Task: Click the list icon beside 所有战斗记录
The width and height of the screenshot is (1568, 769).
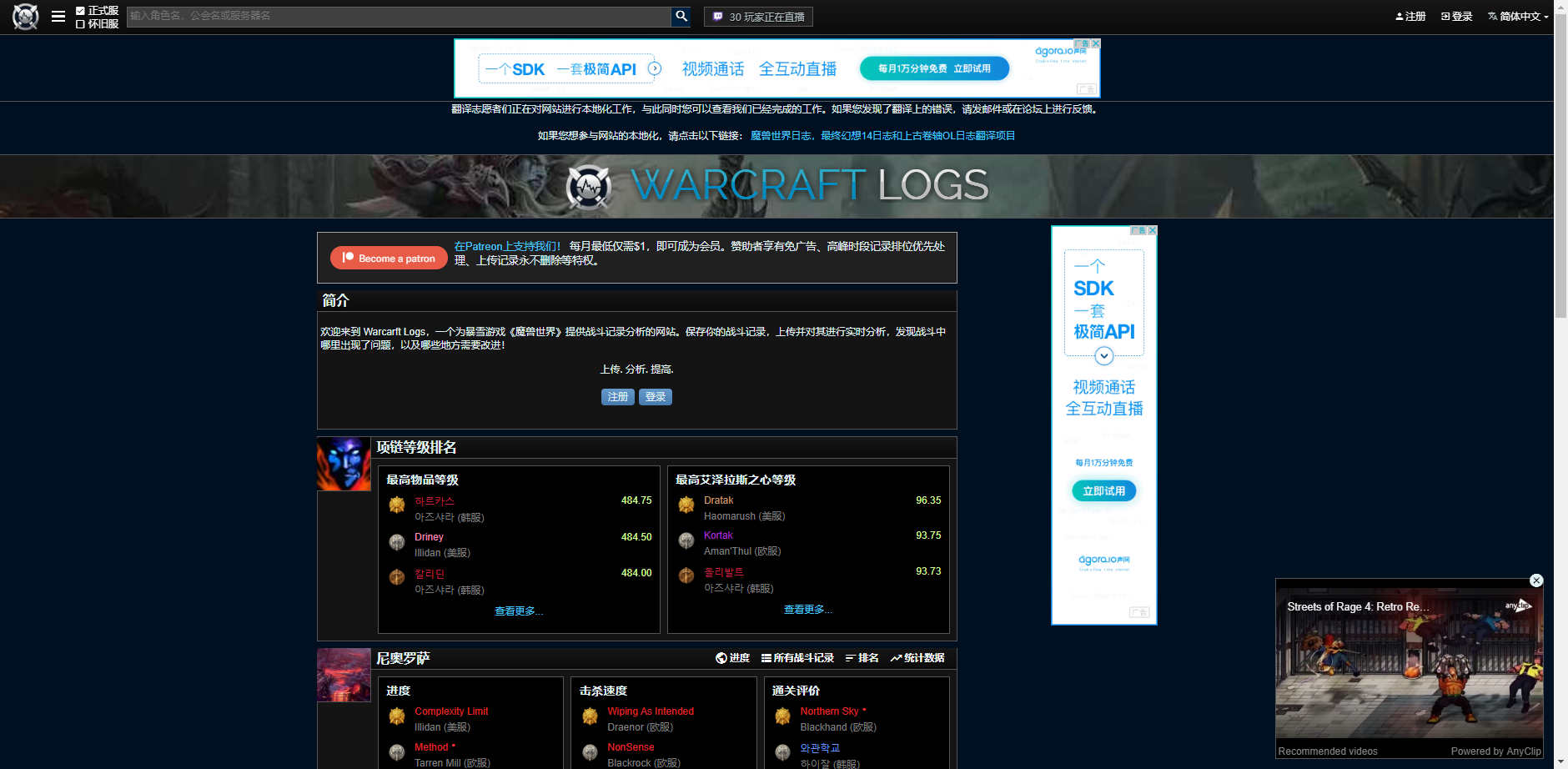Action: pos(766,658)
